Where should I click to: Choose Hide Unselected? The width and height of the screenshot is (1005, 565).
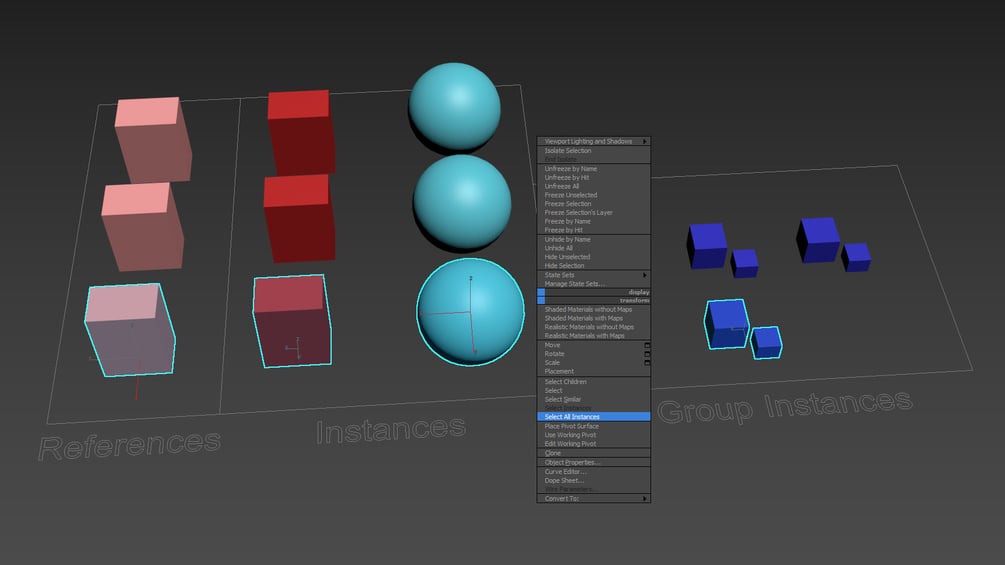pos(567,257)
